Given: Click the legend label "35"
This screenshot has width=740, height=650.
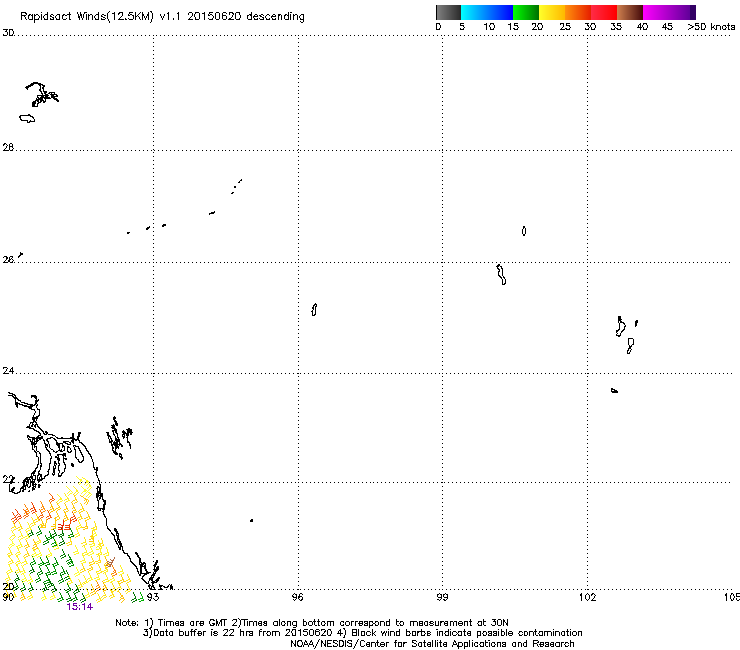Looking at the screenshot, I should (616, 27).
